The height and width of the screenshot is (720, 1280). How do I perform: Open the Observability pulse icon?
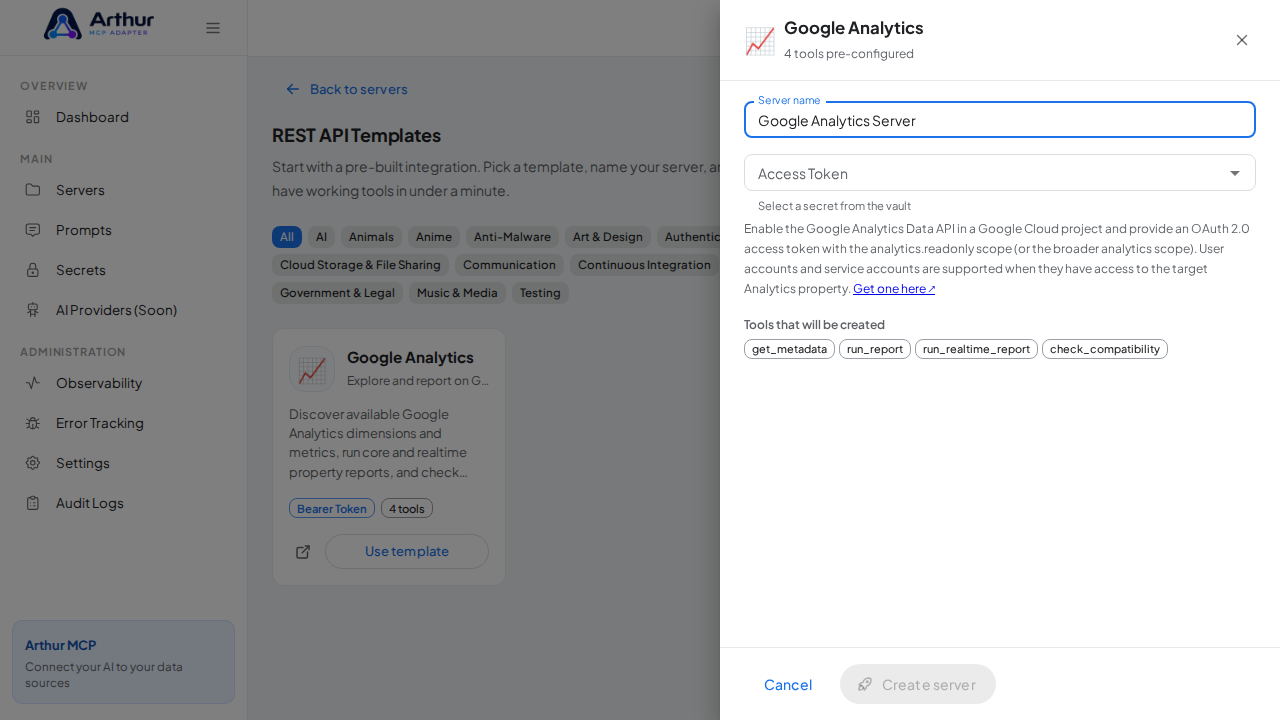(33, 383)
